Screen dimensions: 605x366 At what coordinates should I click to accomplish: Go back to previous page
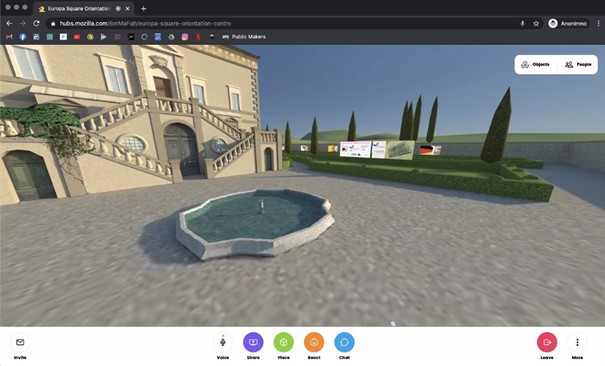pyautogui.click(x=9, y=24)
